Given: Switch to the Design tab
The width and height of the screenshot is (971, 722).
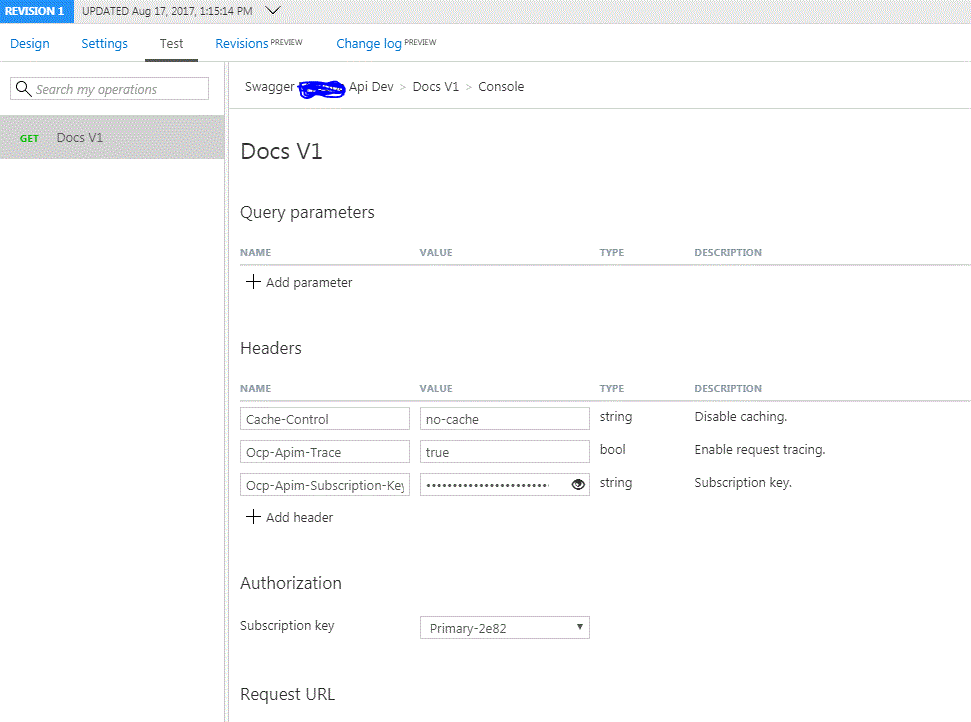Looking at the screenshot, I should [30, 44].
